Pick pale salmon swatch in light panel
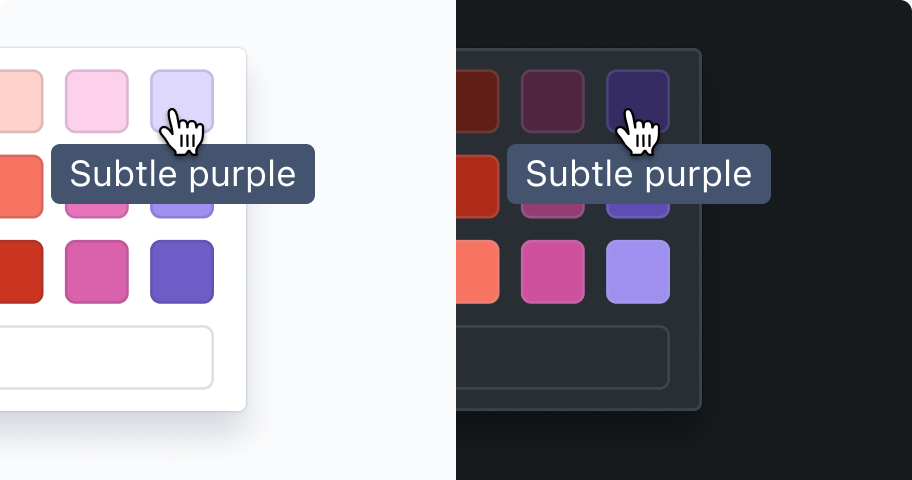This screenshot has width=912, height=480. [x=22, y=101]
